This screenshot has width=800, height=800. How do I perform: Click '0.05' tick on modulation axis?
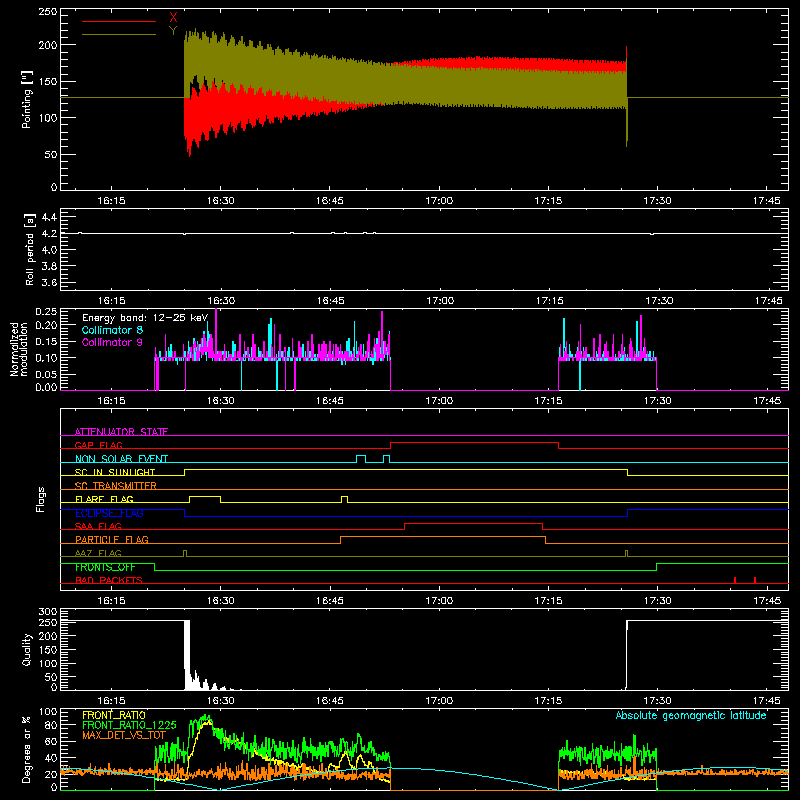(x=46, y=374)
